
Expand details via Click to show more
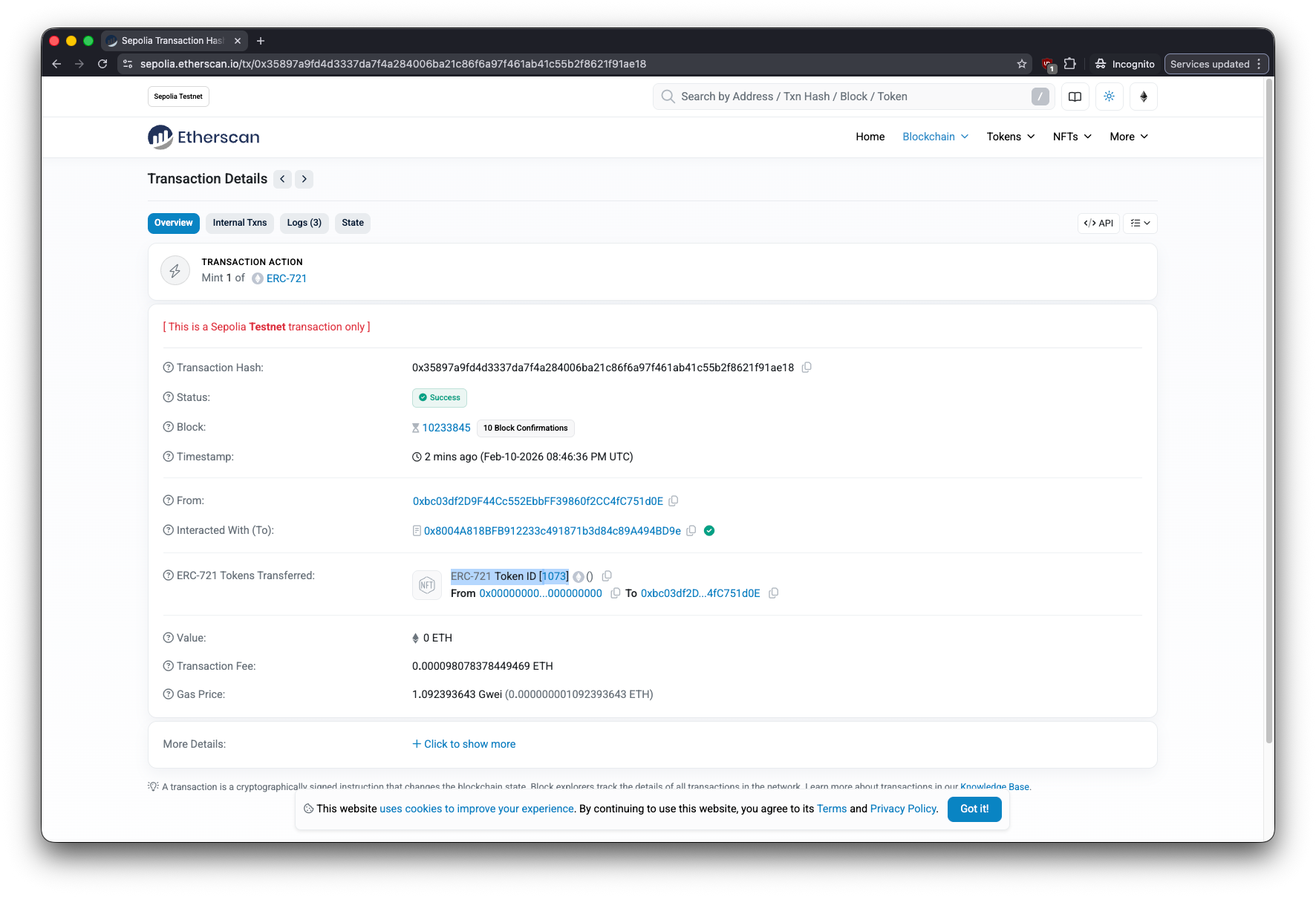coord(464,744)
